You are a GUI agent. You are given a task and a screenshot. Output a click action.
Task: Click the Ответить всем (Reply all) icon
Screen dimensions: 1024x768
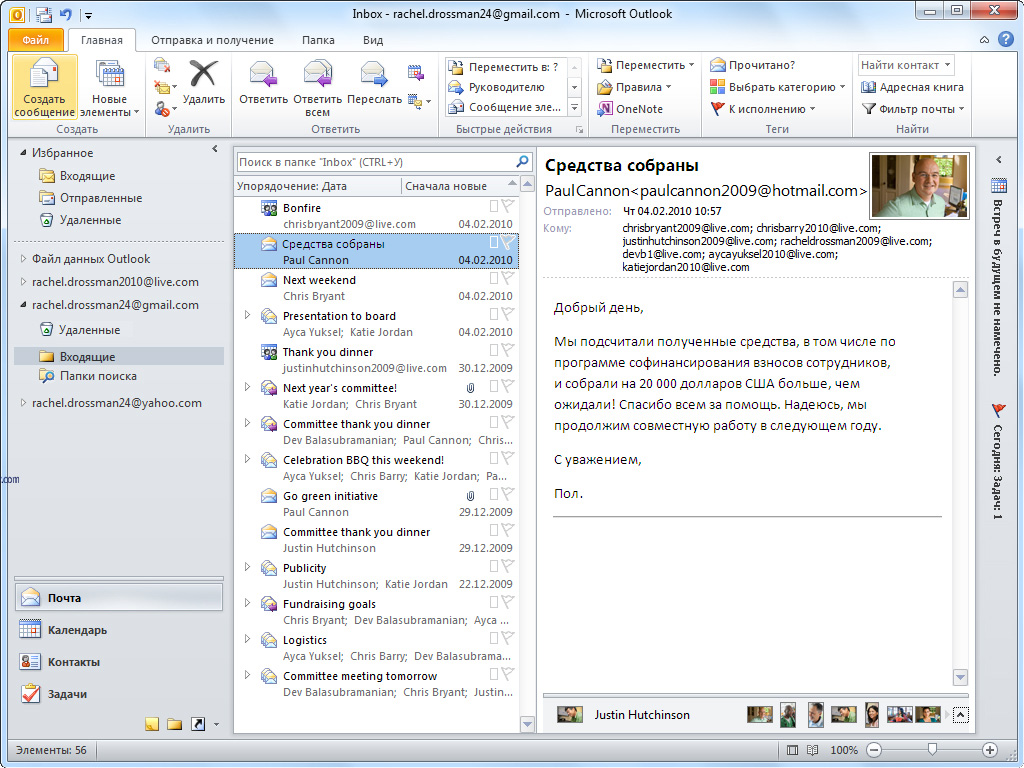[x=317, y=75]
